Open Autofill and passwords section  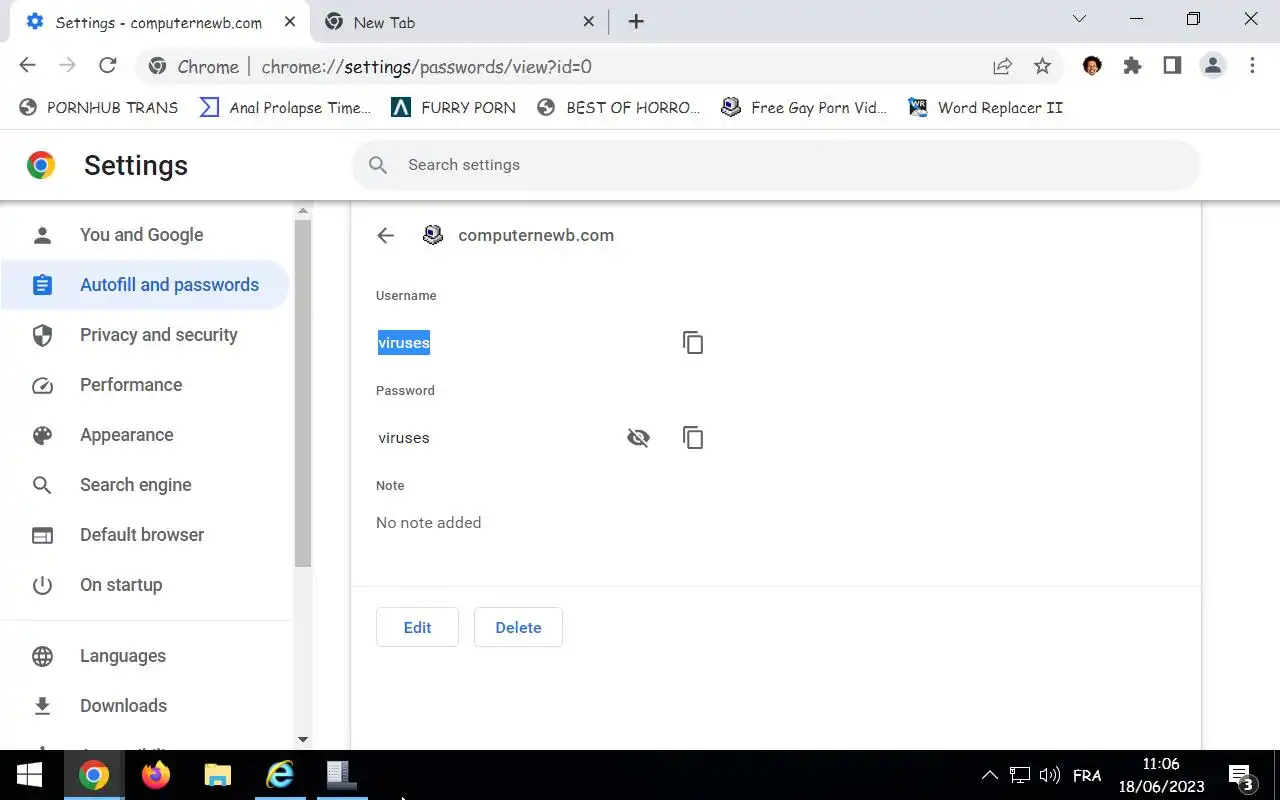point(145,285)
